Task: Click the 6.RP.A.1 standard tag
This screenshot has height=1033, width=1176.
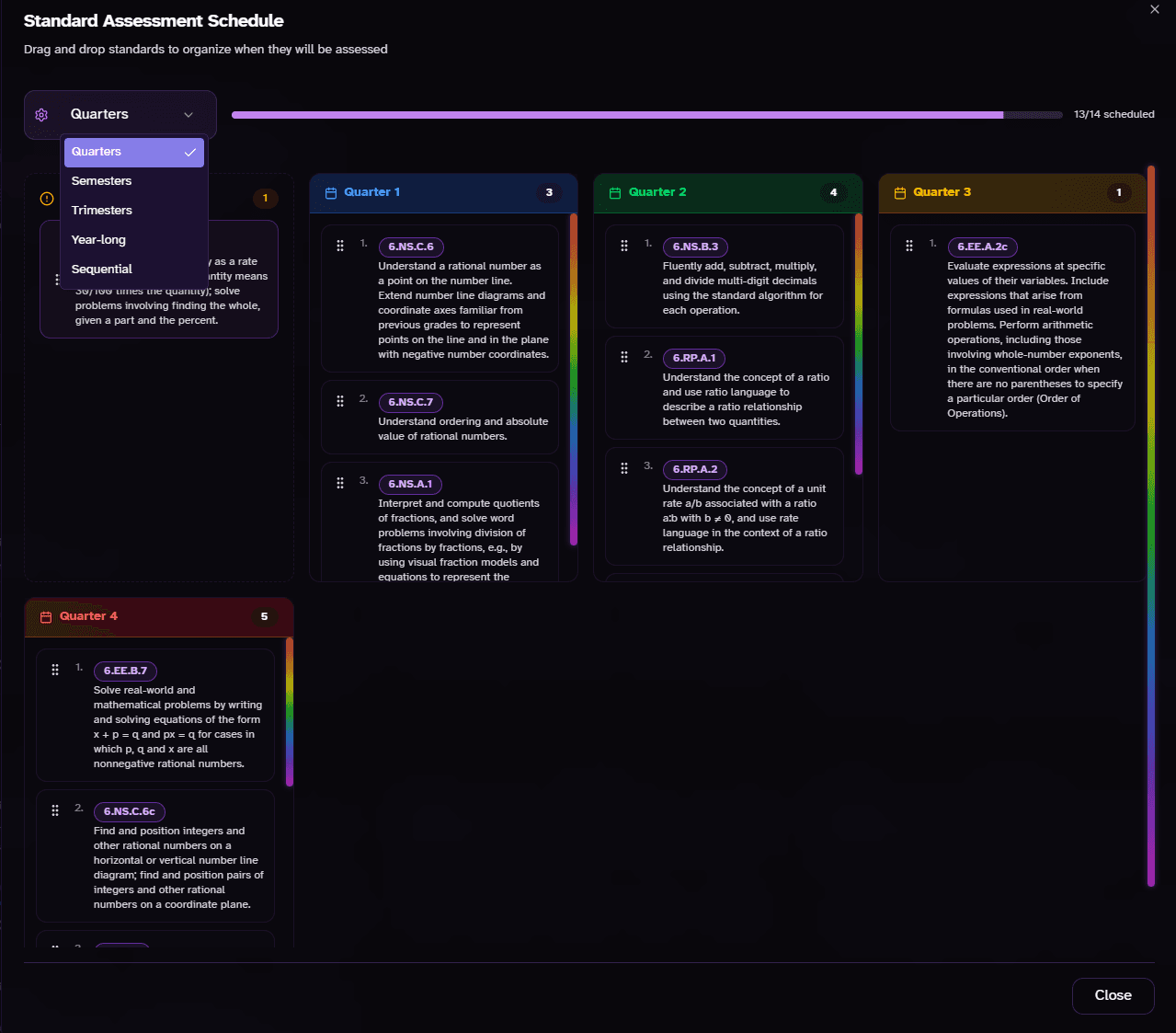Action: (x=694, y=358)
